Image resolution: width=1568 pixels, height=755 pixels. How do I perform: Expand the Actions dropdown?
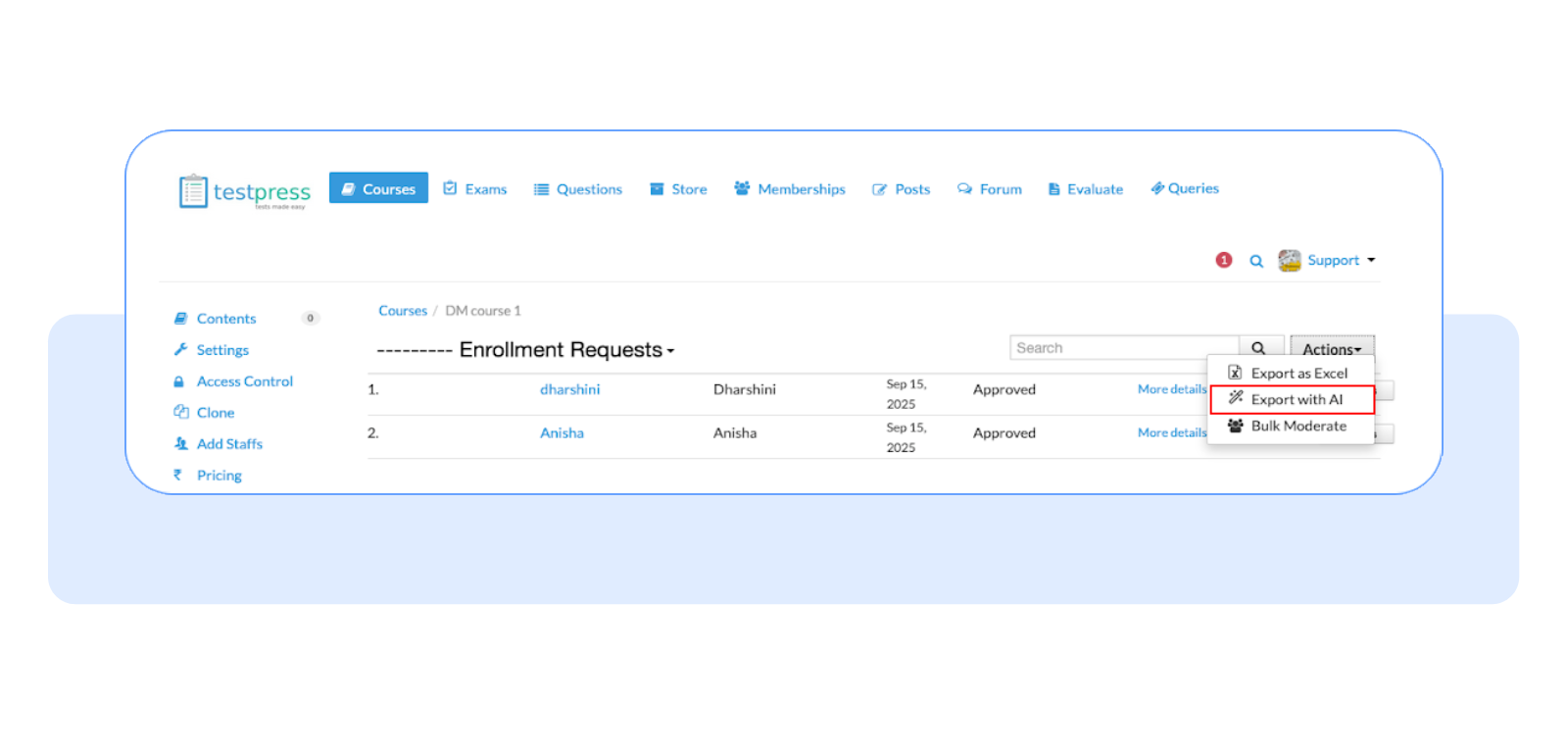[1332, 349]
